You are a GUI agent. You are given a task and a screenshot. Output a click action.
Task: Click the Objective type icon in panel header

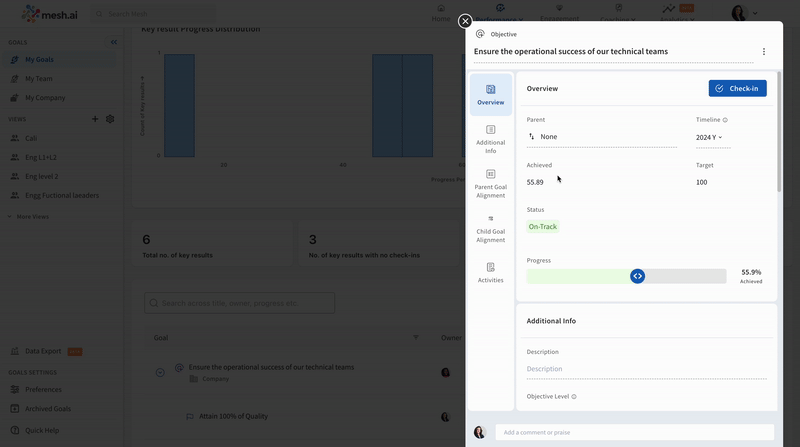point(480,34)
